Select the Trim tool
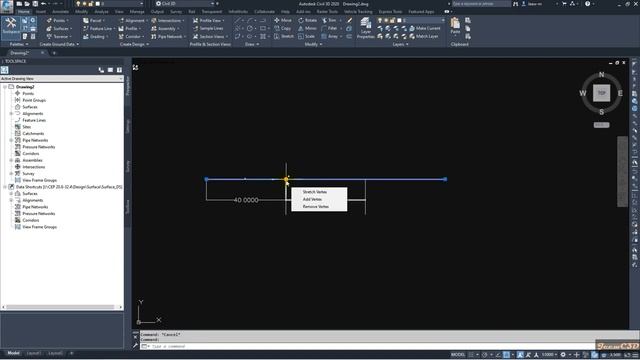Viewport: 640px width, 360px height. coord(330,20)
